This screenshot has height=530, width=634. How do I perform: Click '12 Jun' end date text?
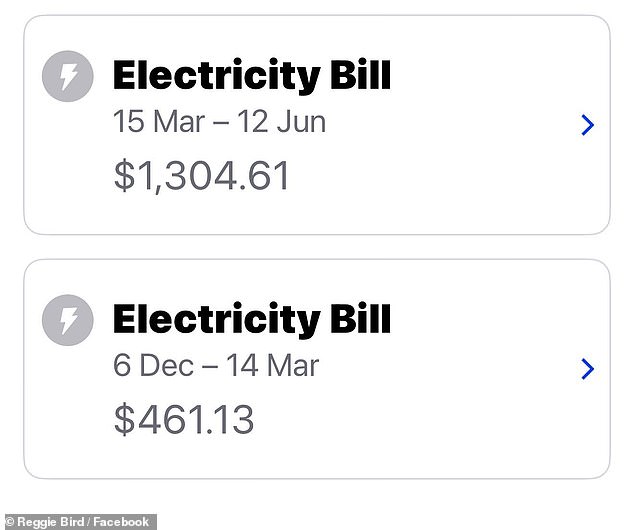pos(281,121)
